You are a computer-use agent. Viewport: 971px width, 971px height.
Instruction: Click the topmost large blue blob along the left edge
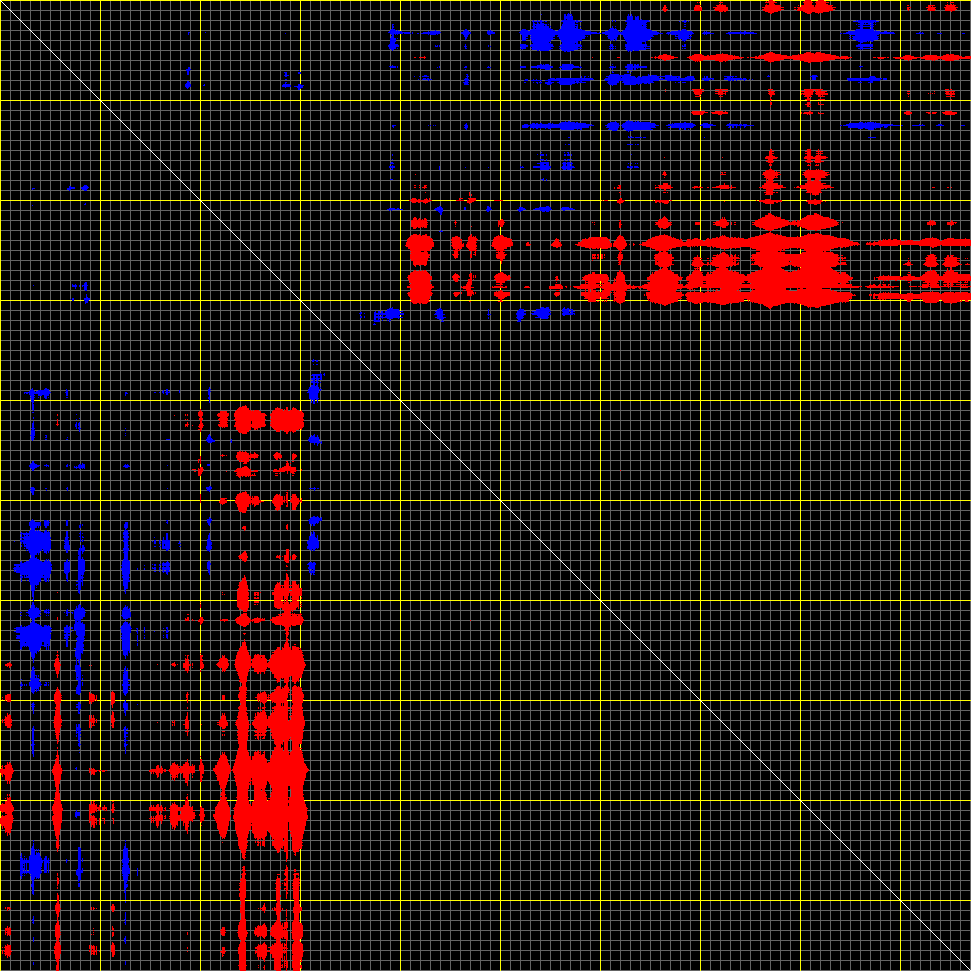(x=37, y=541)
